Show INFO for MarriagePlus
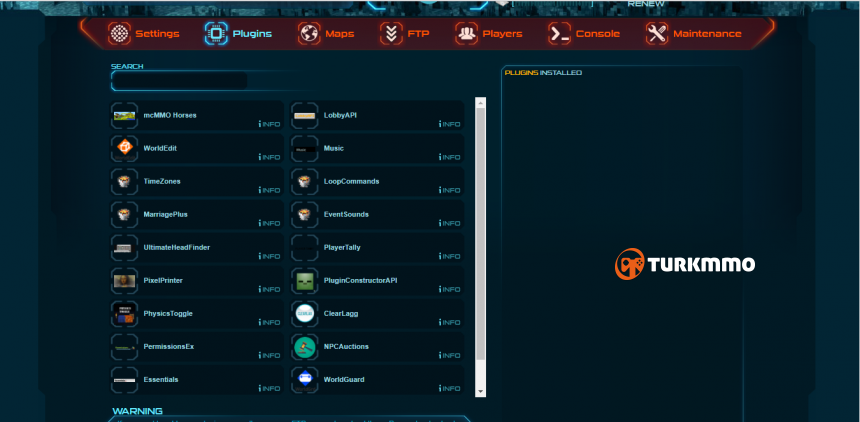The width and height of the screenshot is (860, 422). [x=269, y=223]
